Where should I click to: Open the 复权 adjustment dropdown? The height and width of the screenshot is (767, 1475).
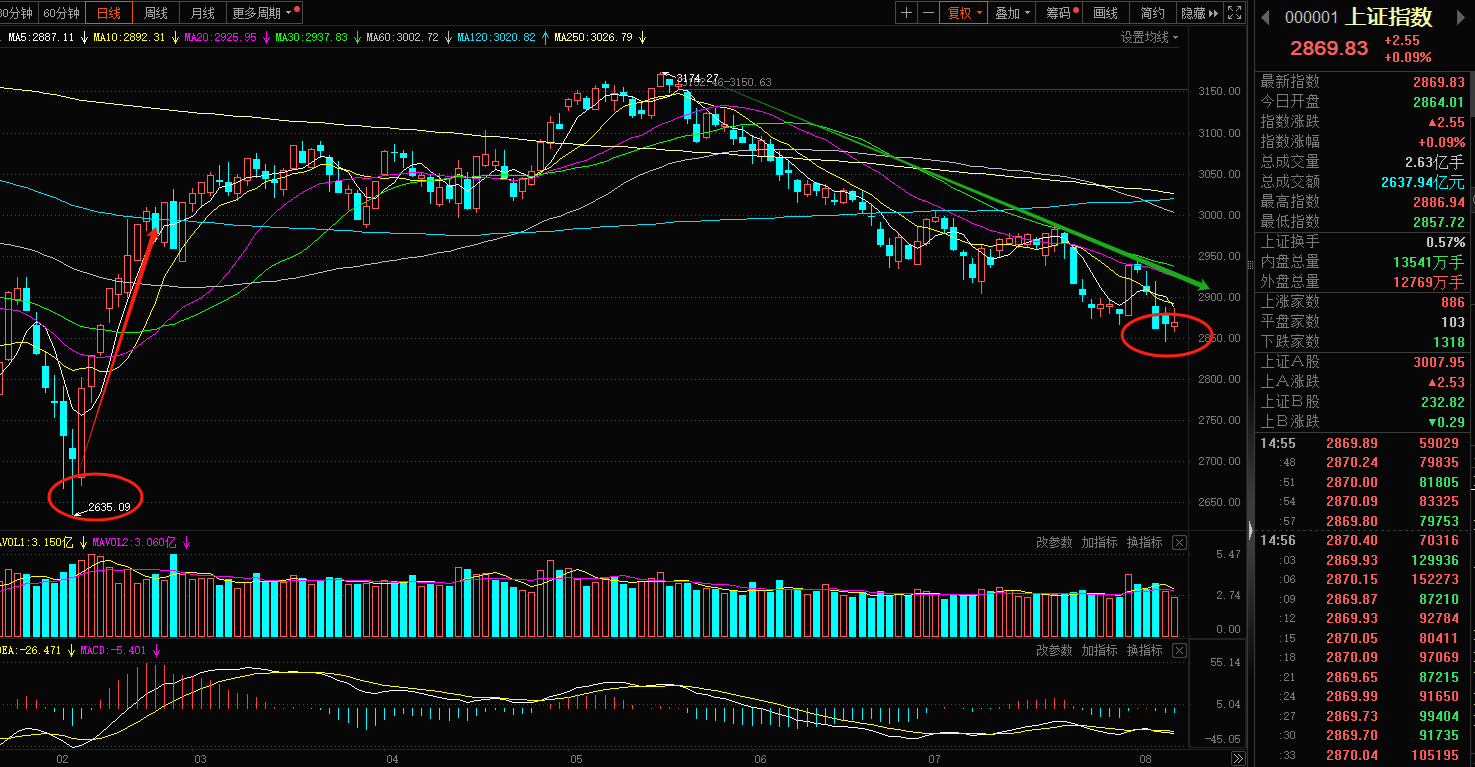[x=964, y=13]
